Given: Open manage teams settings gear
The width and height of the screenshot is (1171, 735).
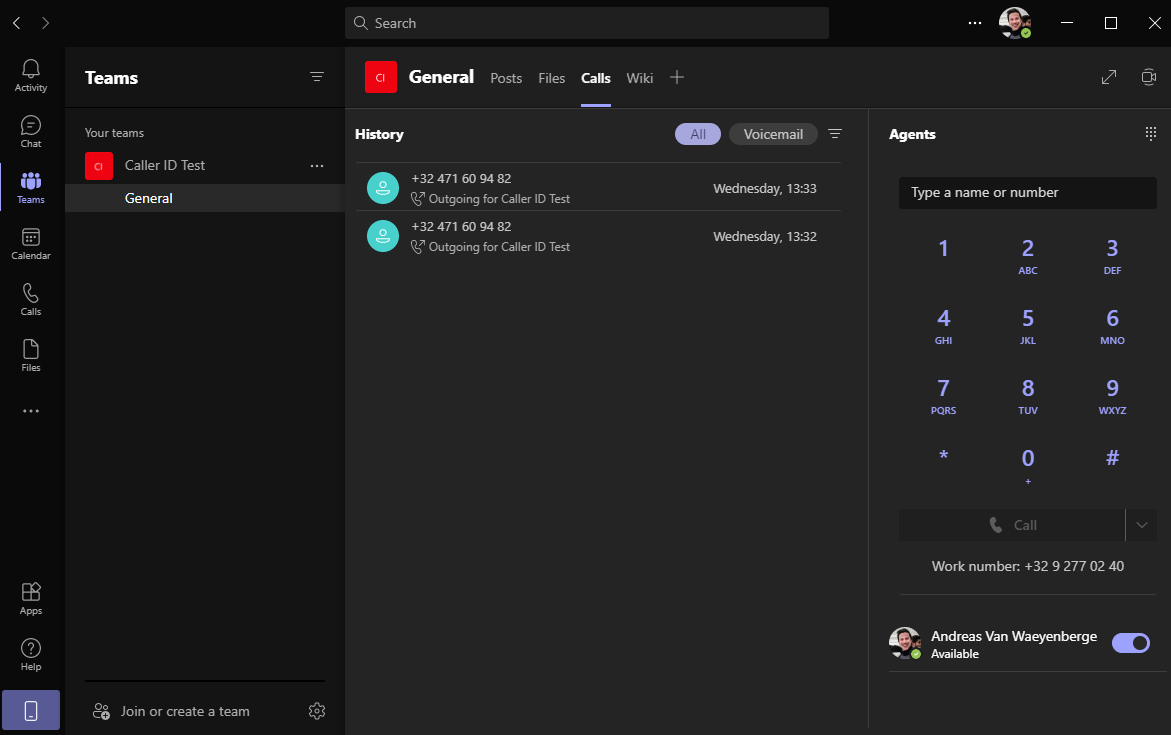Looking at the screenshot, I should coord(317,711).
